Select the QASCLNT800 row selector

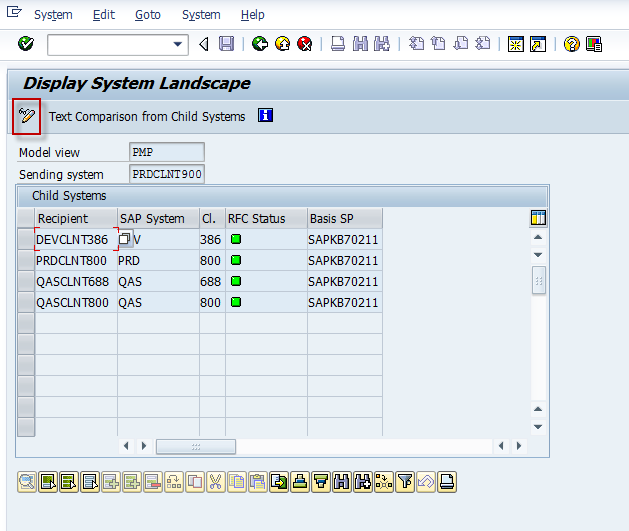[26, 302]
